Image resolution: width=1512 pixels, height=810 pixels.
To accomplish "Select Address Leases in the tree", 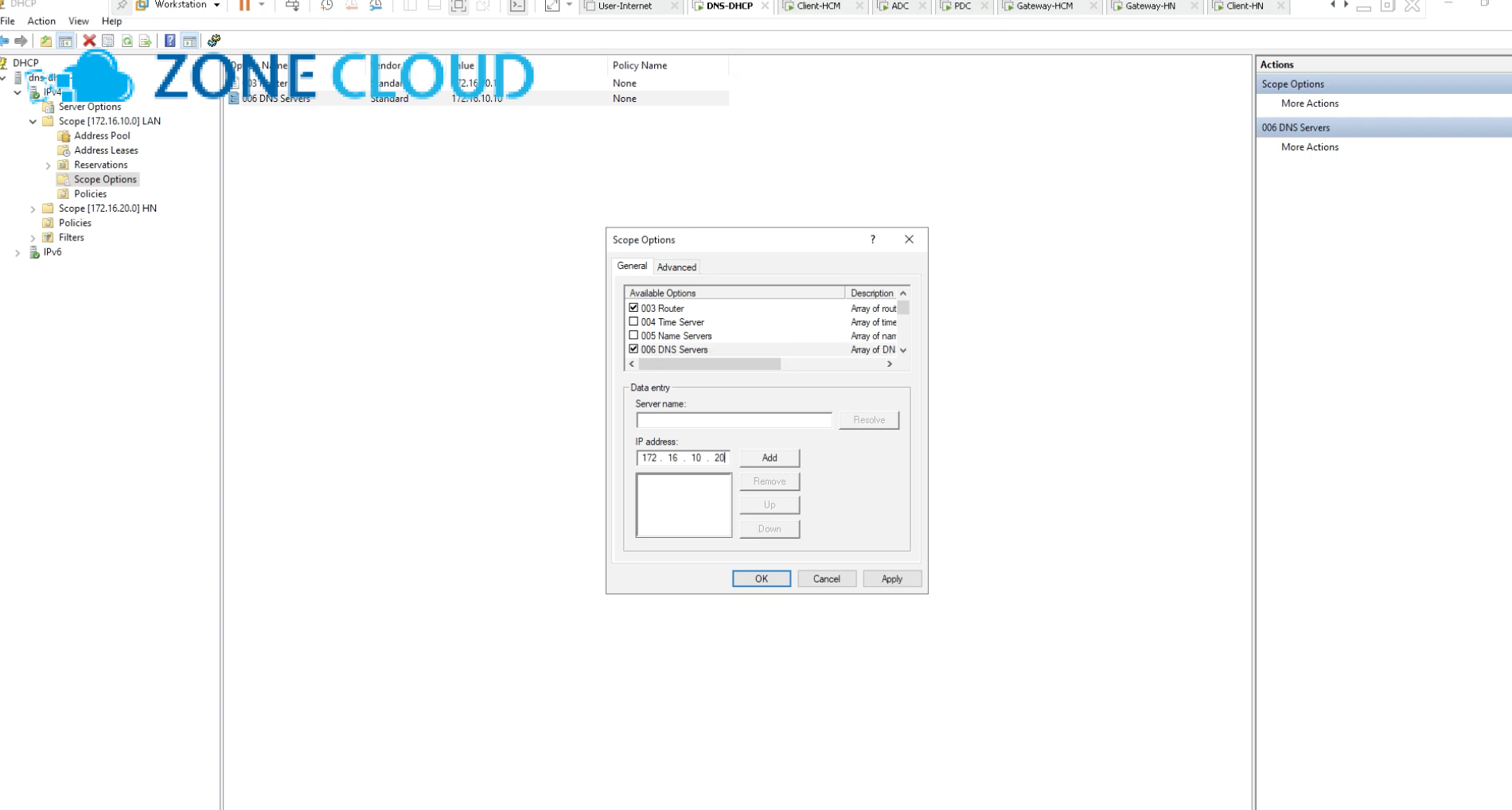I will click(x=106, y=150).
